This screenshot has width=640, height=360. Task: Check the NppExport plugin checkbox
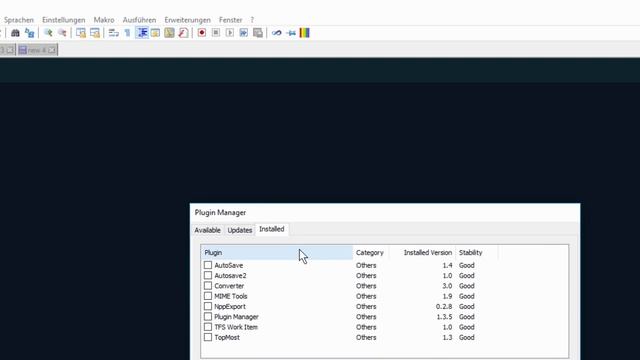(208, 307)
